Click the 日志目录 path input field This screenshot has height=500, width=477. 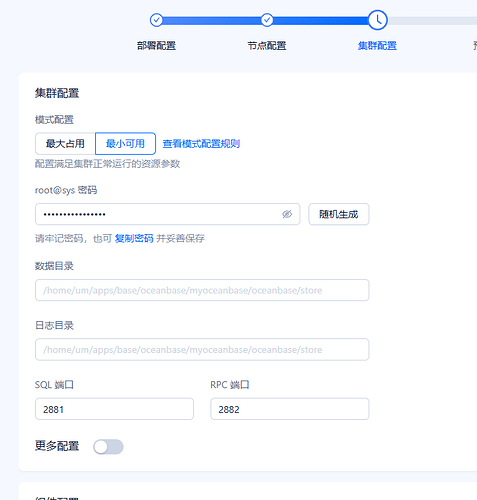(202, 349)
